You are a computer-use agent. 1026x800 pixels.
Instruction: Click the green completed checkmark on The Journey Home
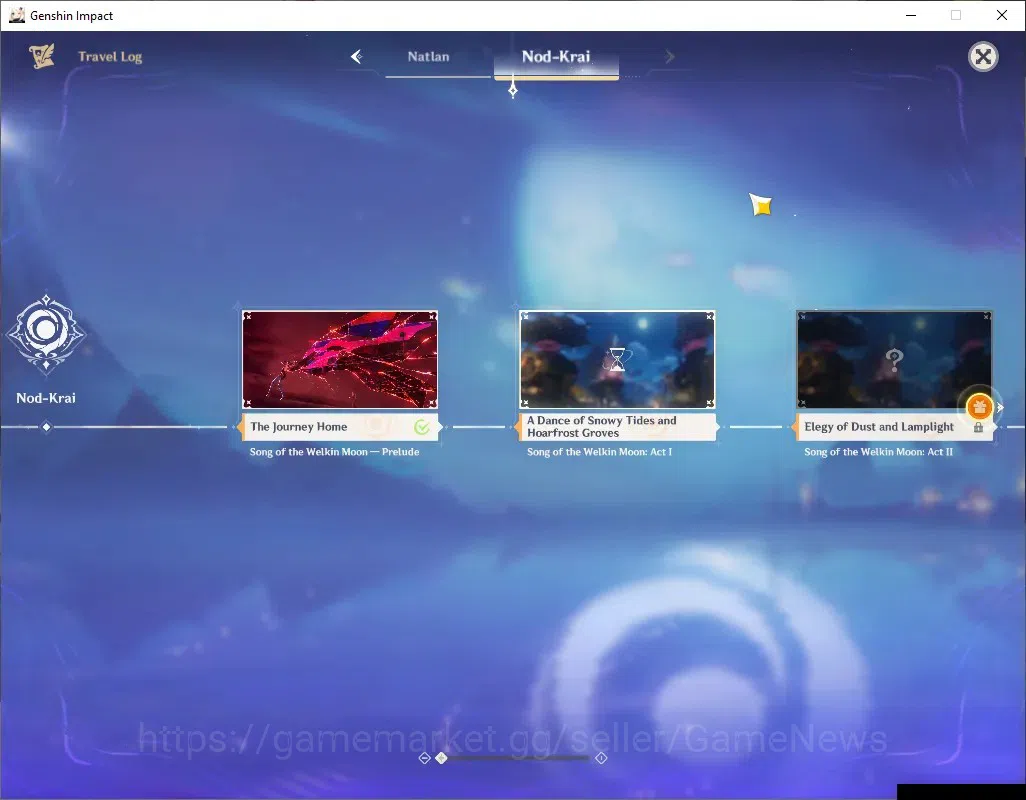pyautogui.click(x=422, y=427)
